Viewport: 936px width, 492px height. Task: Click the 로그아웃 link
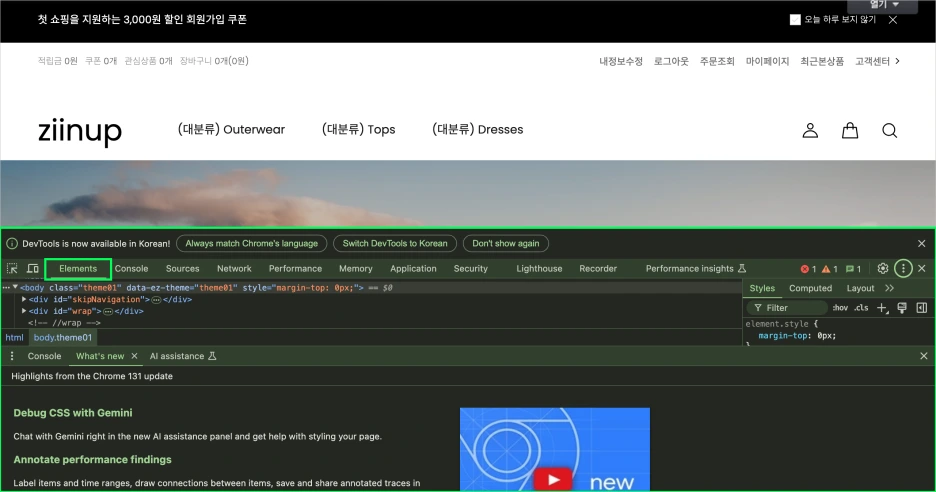[x=671, y=61]
